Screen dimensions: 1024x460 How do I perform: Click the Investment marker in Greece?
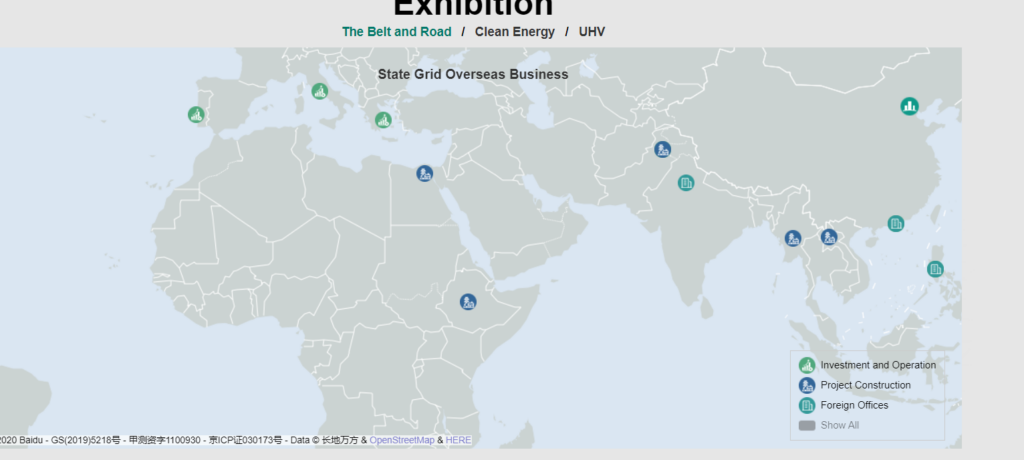pos(383,120)
